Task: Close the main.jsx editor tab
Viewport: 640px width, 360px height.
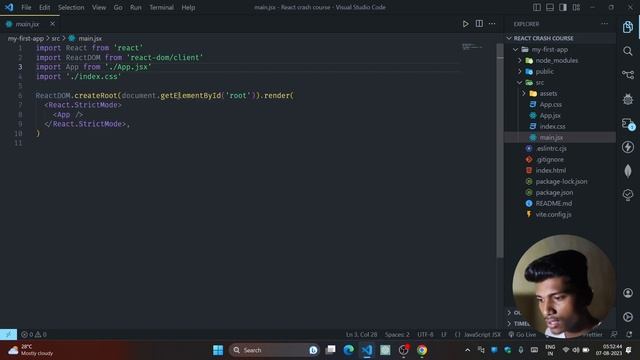Action: click(52, 24)
